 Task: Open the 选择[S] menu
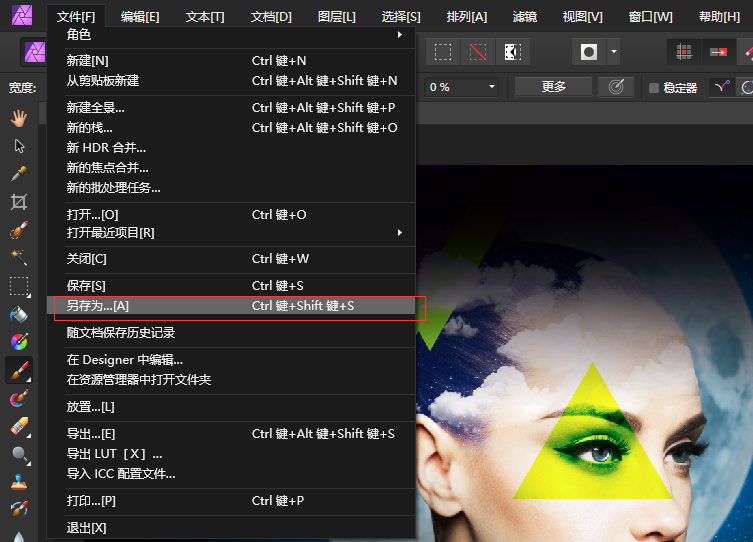click(401, 17)
